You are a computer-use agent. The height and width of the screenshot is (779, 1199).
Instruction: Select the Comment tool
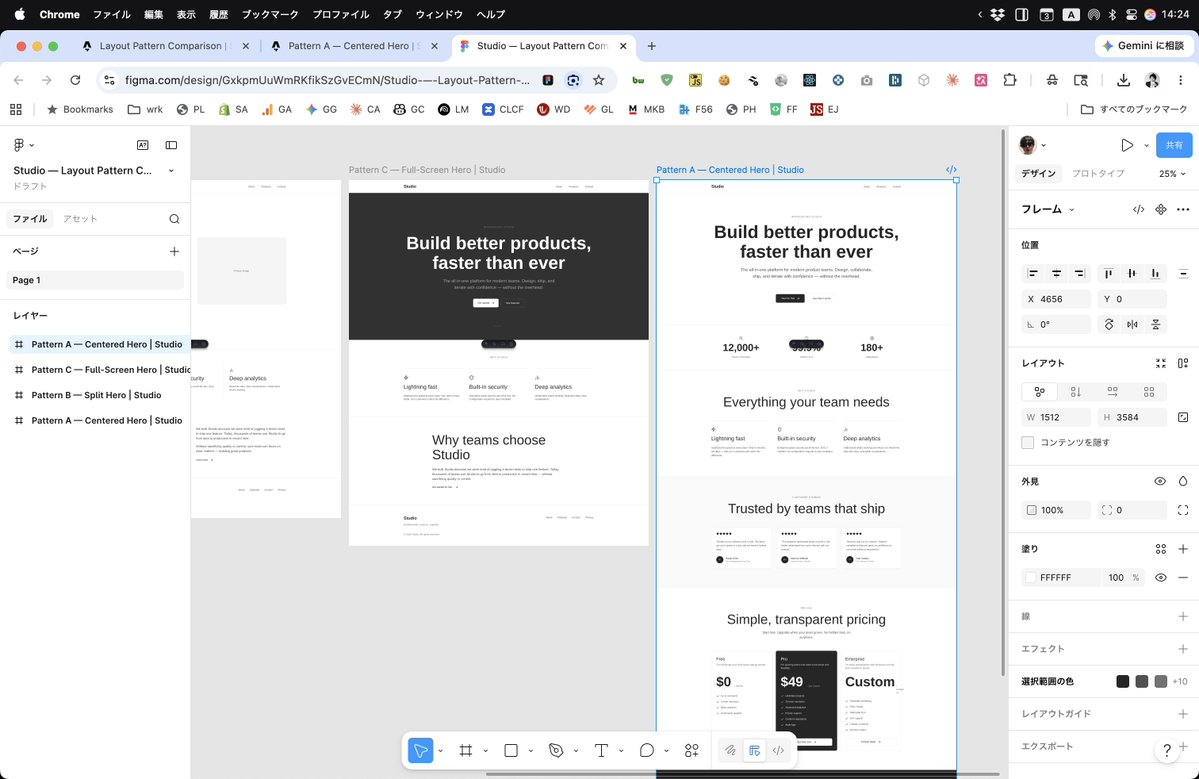647,751
